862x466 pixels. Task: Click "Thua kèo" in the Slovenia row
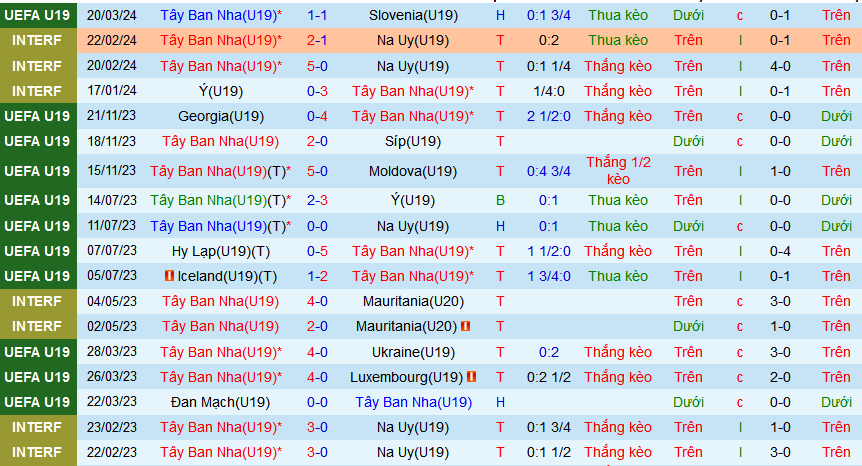(618, 15)
